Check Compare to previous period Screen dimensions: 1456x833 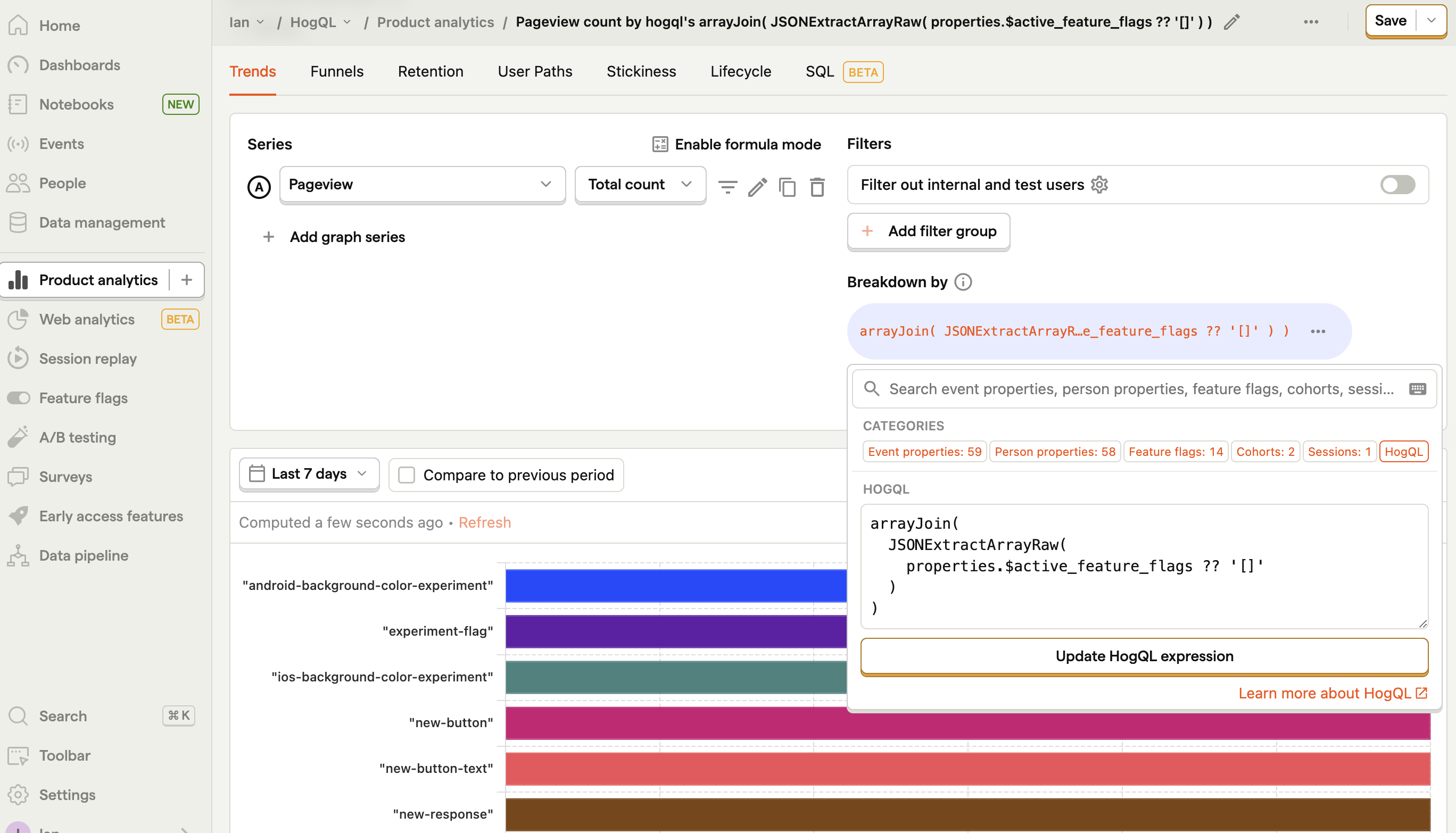coord(407,475)
